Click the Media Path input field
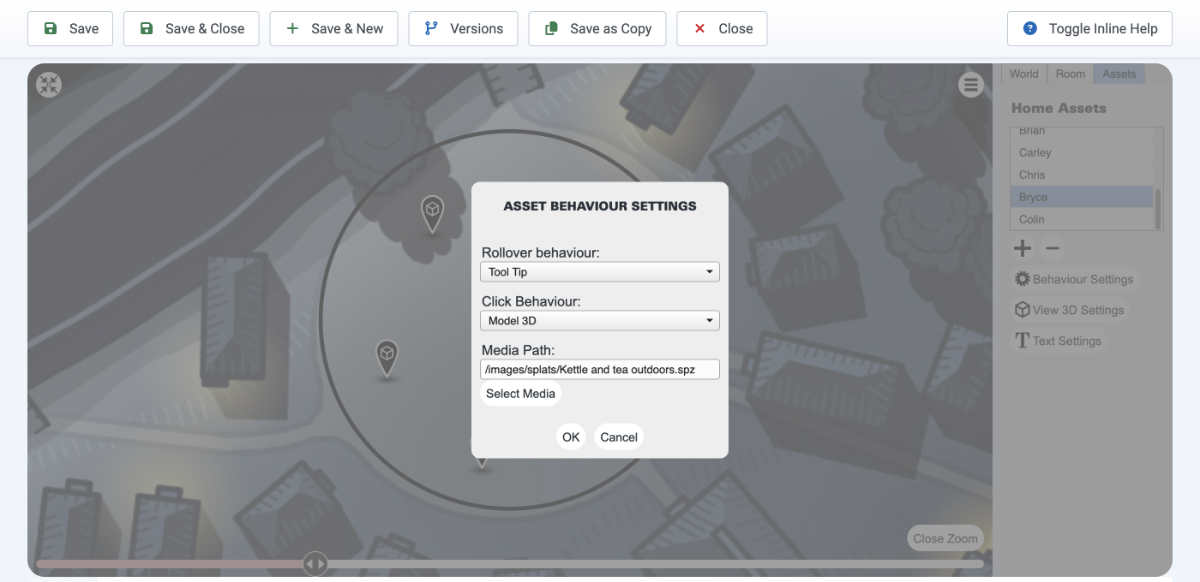The width and height of the screenshot is (1200, 582). (x=600, y=370)
